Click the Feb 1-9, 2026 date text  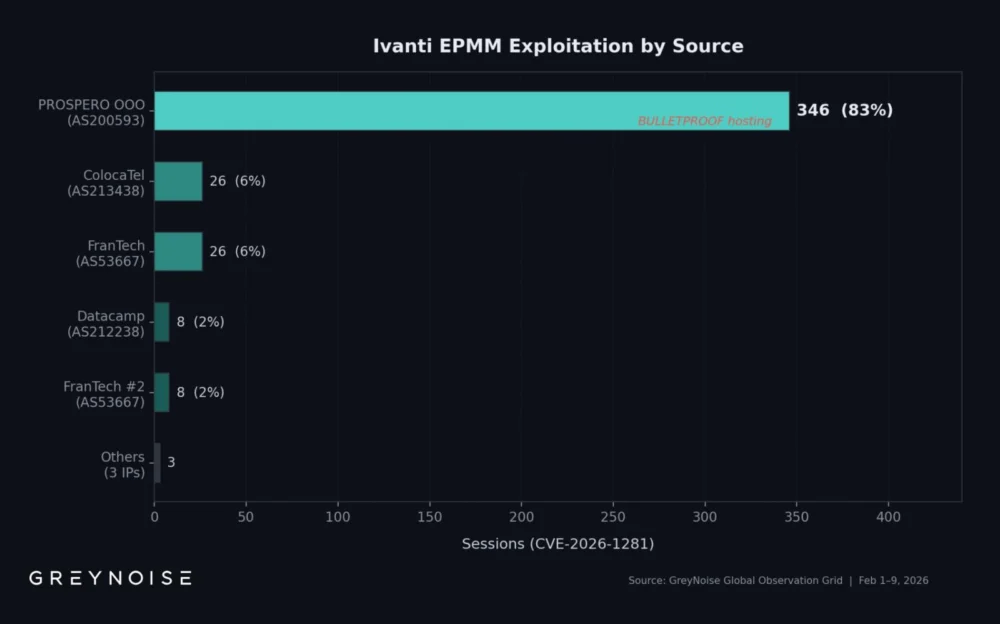[x=892, y=580]
